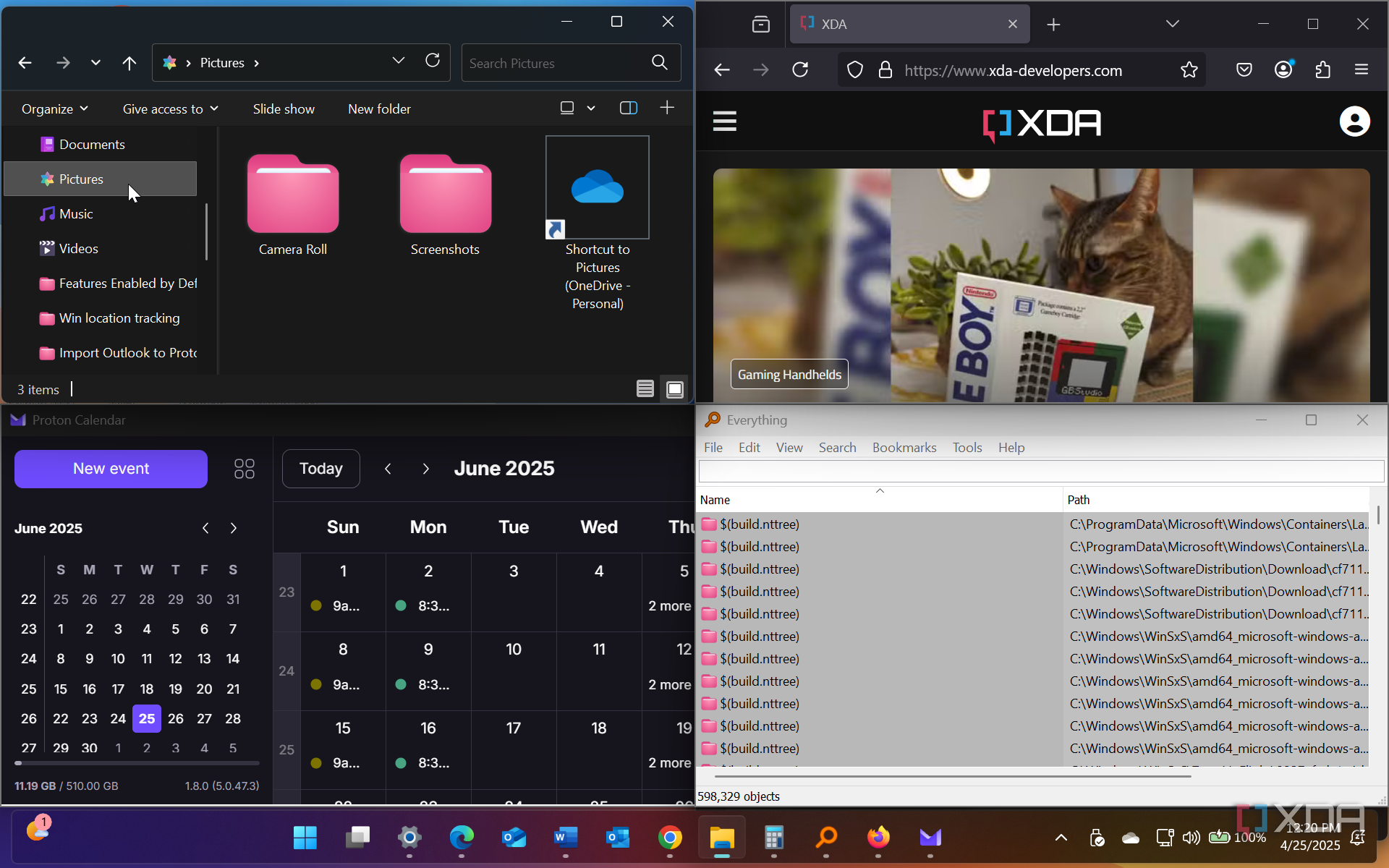Open the Pocket icon in Firefox toolbar

pos(1244,70)
